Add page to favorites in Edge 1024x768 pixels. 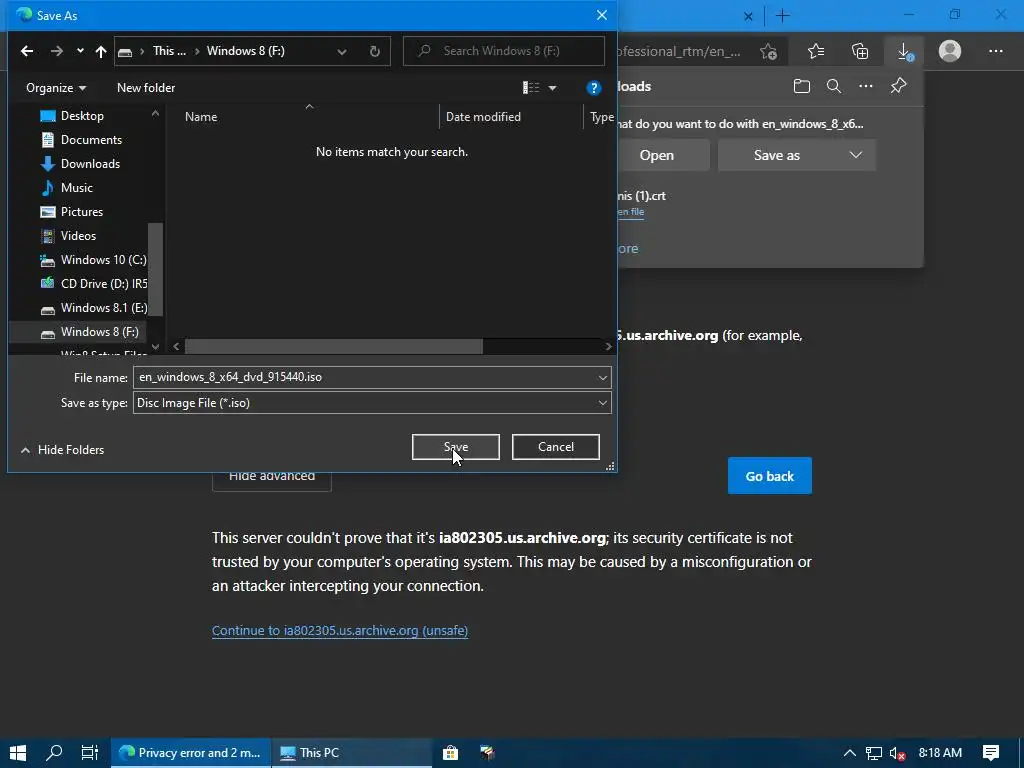tap(769, 51)
